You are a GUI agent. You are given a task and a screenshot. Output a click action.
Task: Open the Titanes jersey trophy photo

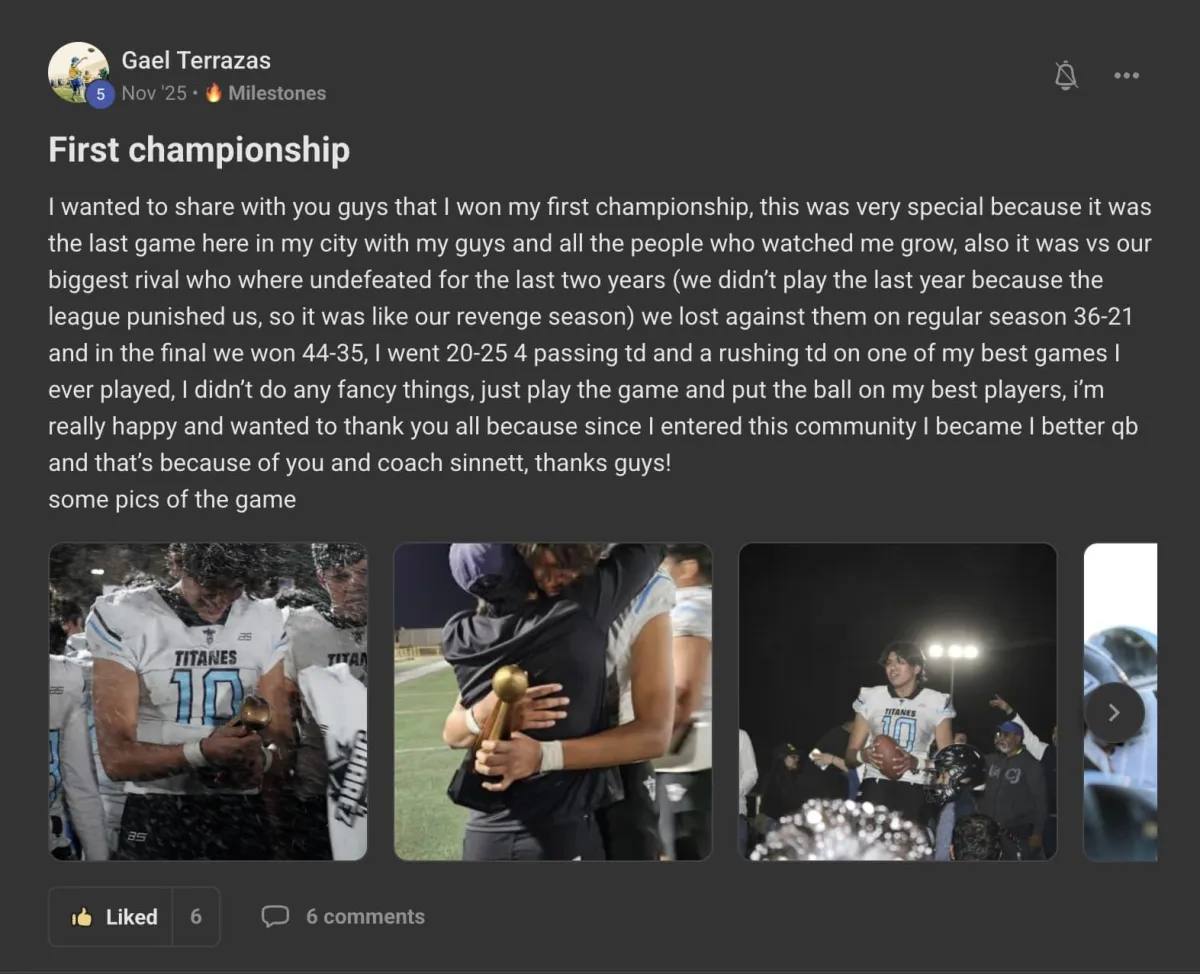(208, 701)
